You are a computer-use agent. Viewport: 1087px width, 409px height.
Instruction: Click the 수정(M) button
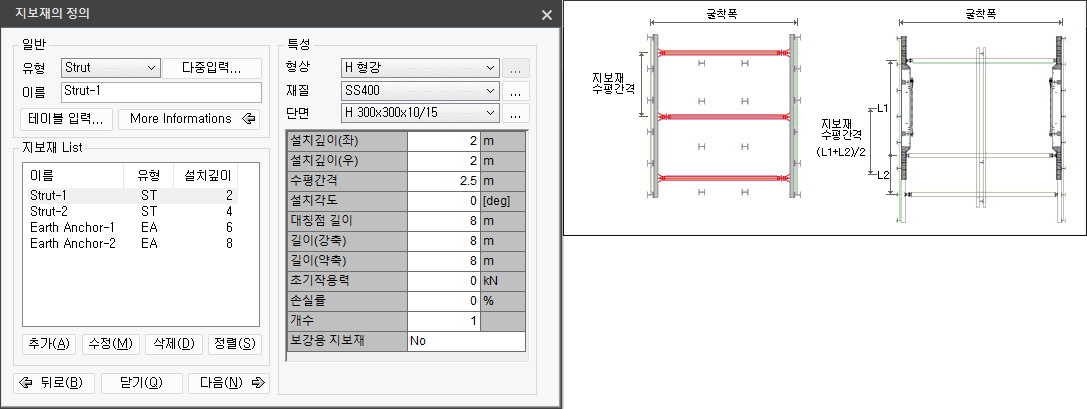[x=110, y=343]
